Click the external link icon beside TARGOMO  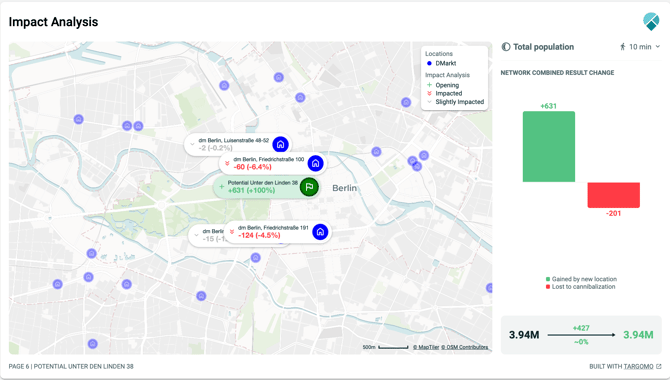[x=658, y=366]
